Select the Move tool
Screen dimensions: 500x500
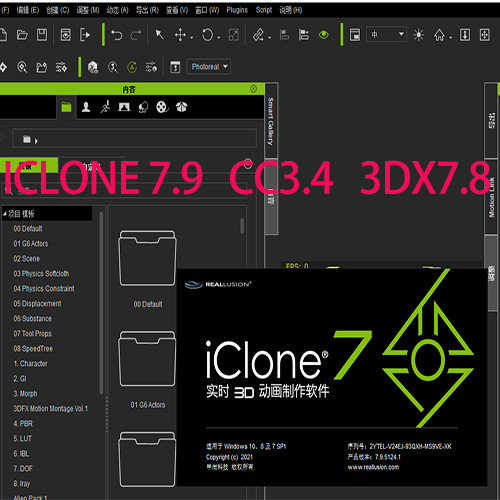[x=180, y=35]
